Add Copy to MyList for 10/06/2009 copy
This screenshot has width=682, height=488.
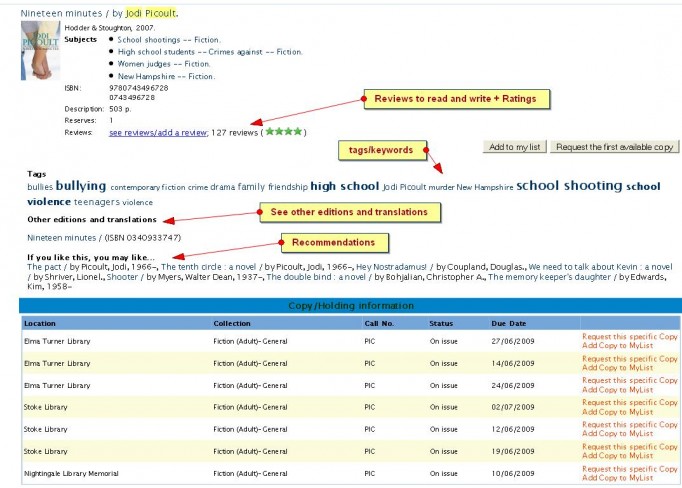coord(617,478)
